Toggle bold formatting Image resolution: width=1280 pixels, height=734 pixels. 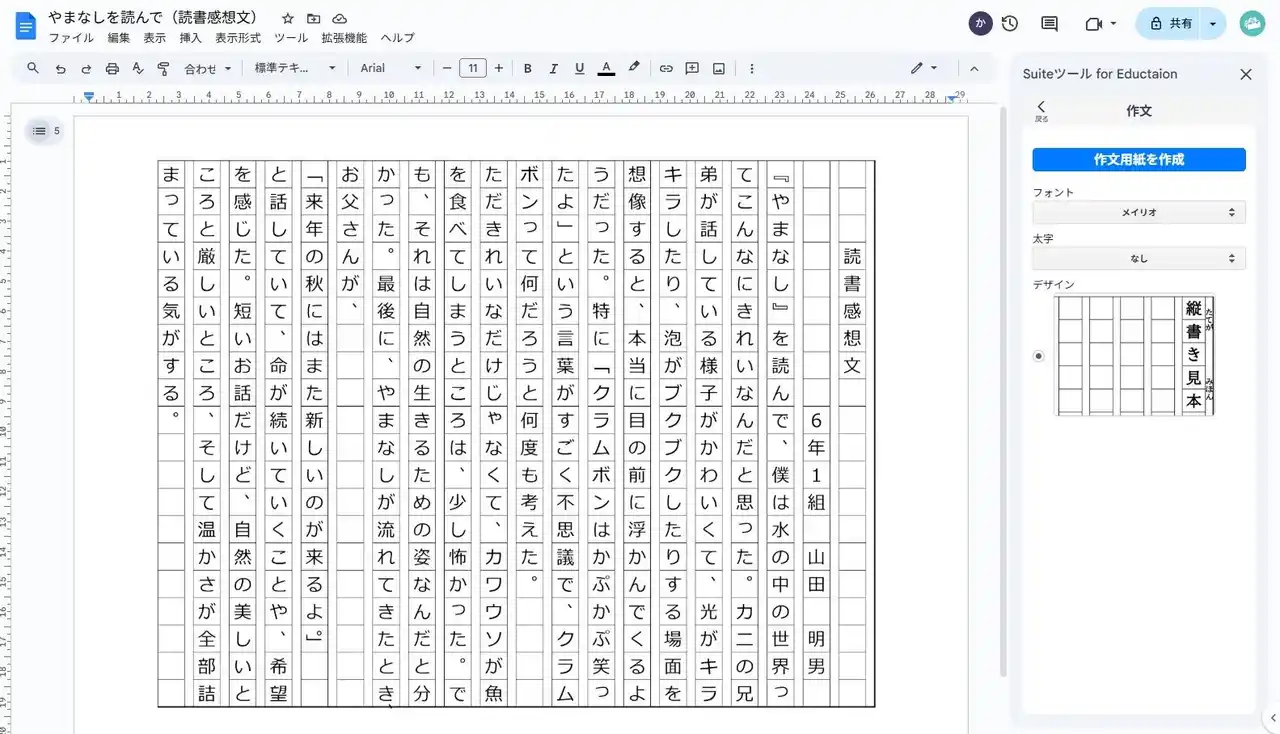coord(527,68)
